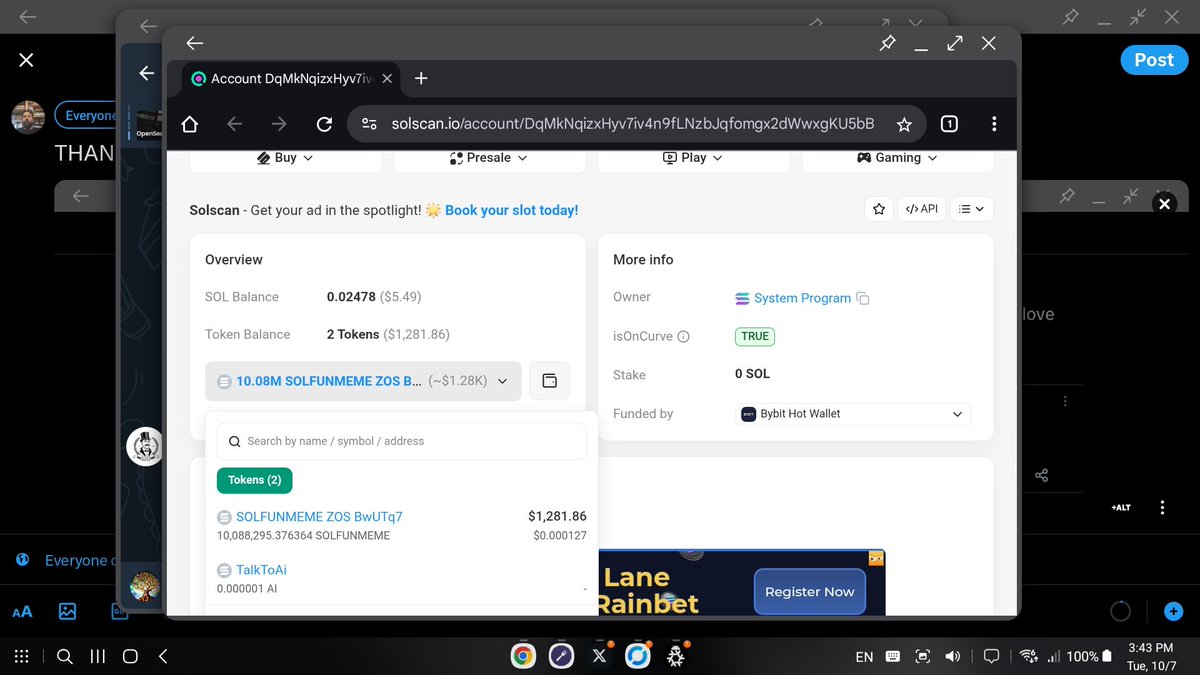Open System Program owner link
This screenshot has width=1200, height=675.
click(802, 298)
